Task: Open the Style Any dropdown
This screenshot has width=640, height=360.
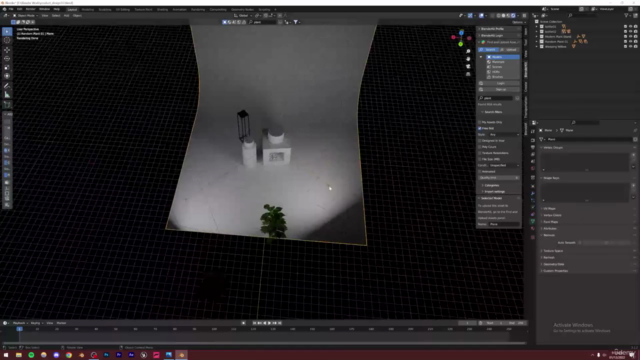Action: (504, 134)
